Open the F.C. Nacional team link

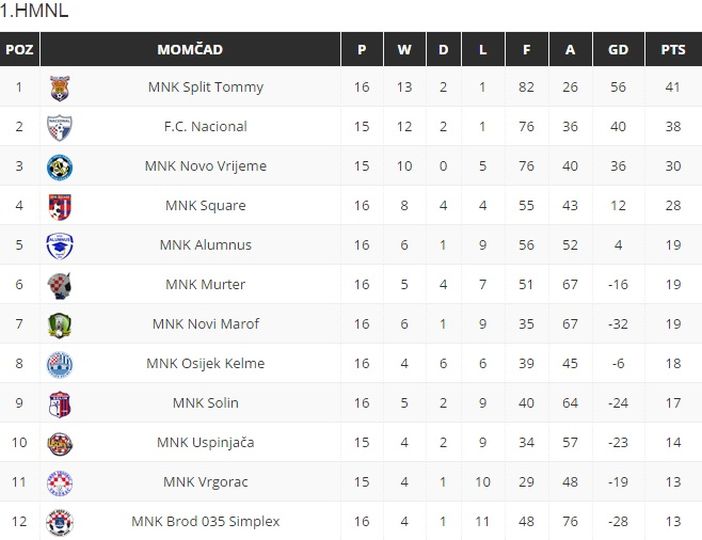pyautogui.click(x=206, y=127)
